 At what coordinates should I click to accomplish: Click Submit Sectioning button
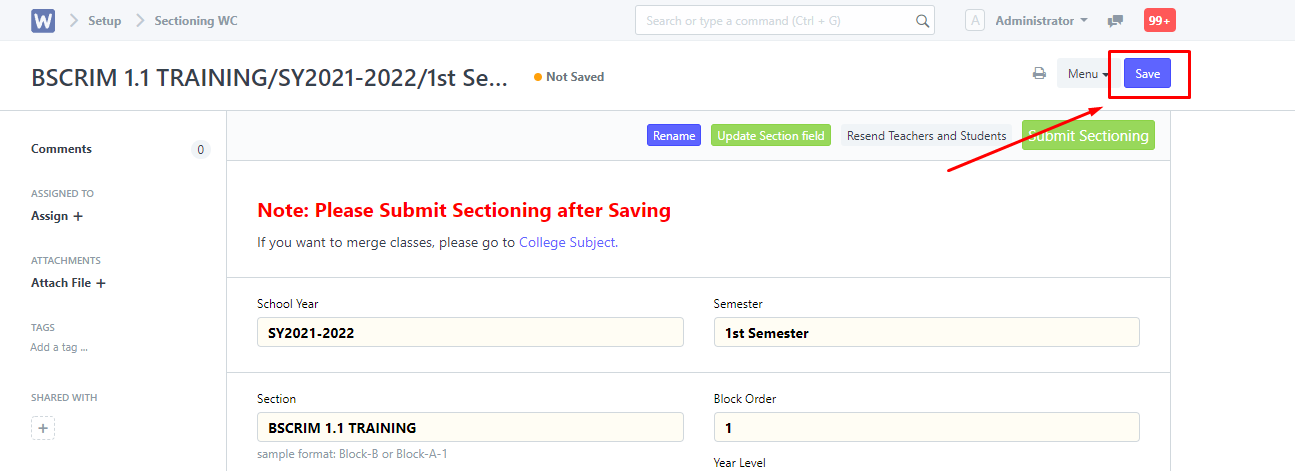click(1088, 136)
